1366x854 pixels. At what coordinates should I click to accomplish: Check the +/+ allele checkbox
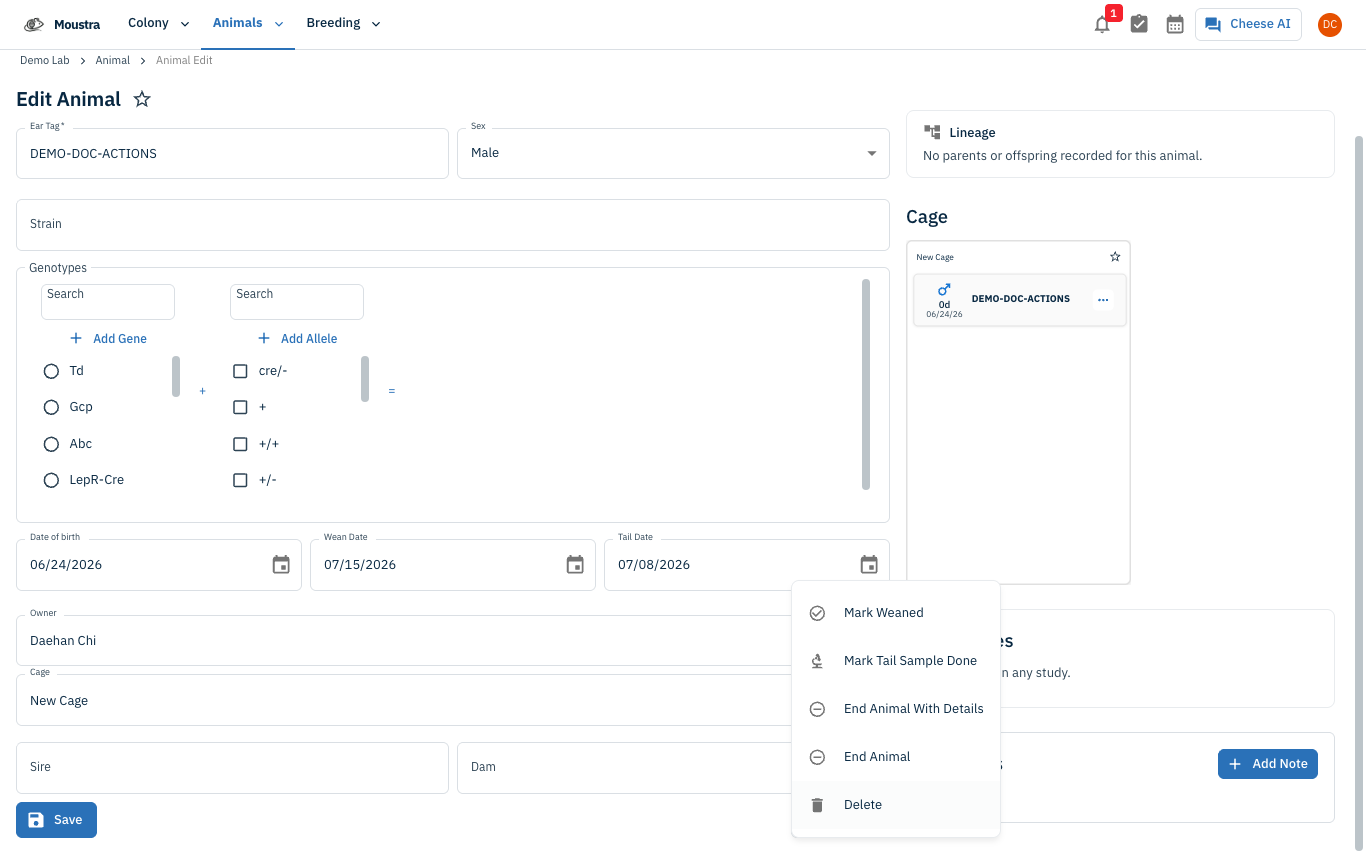[240, 444]
